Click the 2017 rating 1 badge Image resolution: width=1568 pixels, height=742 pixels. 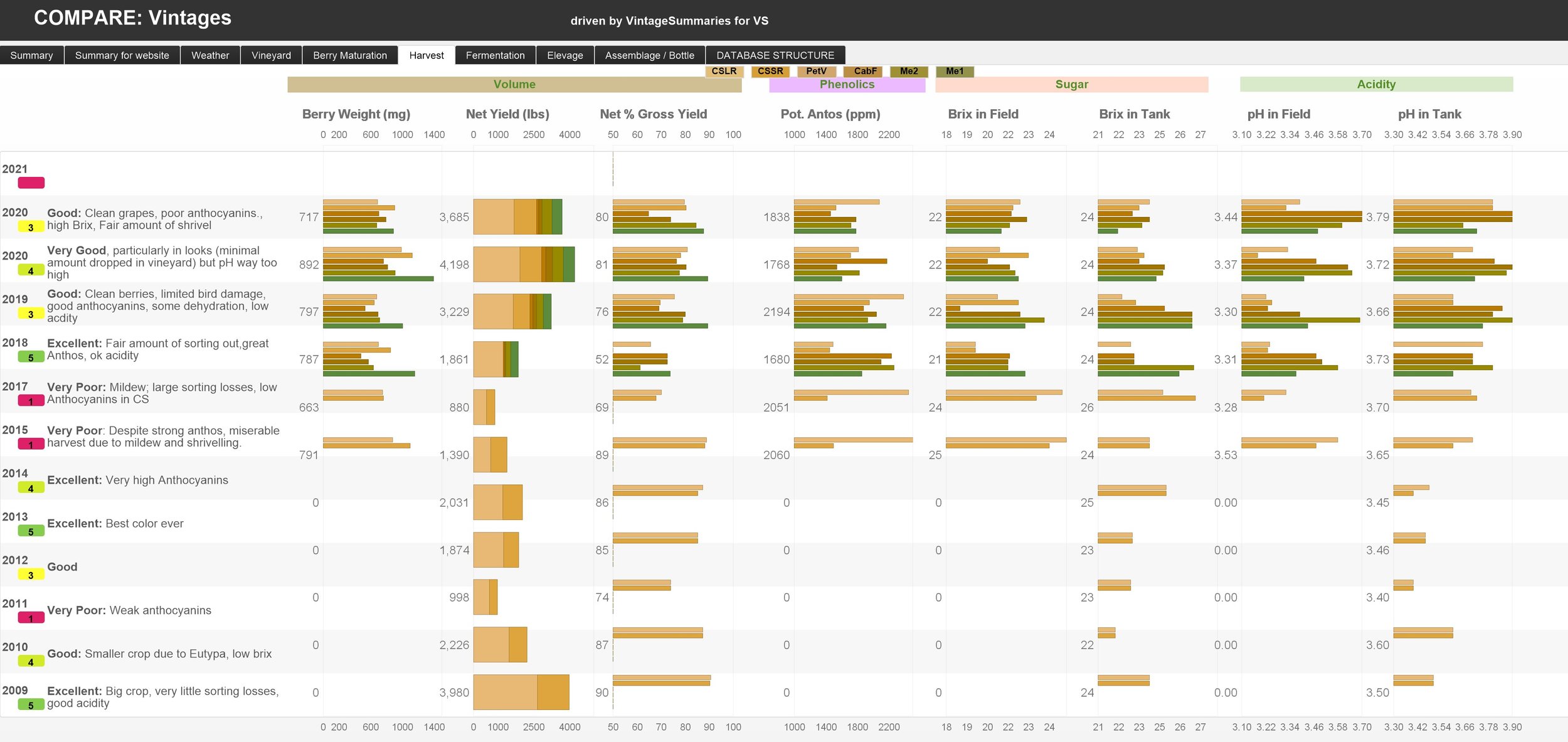tap(31, 401)
